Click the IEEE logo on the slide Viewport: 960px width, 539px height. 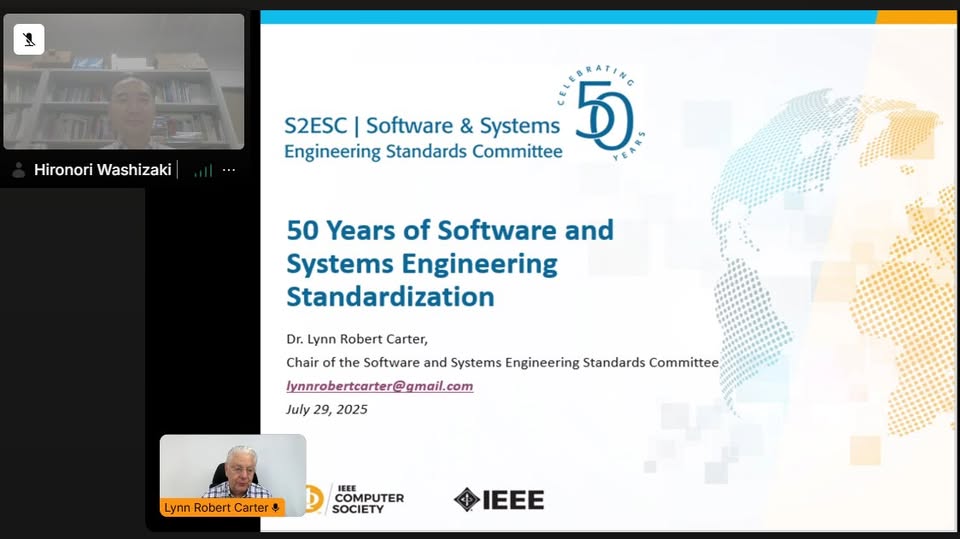point(498,500)
